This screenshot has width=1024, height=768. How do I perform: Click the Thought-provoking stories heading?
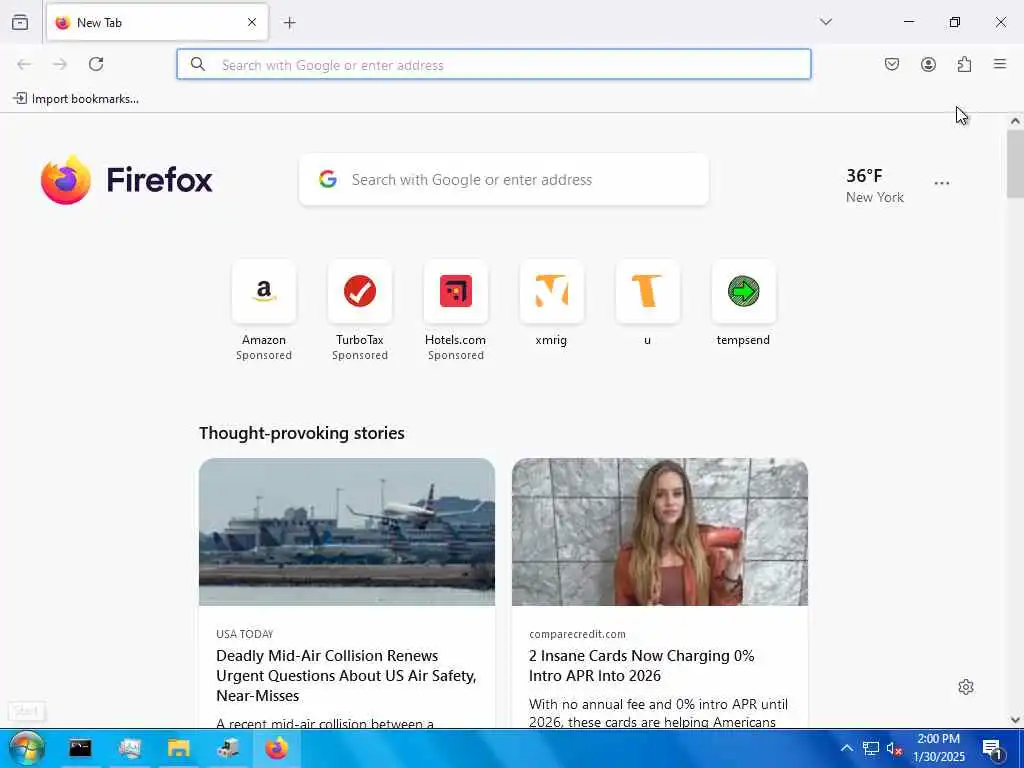[x=302, y=434]
